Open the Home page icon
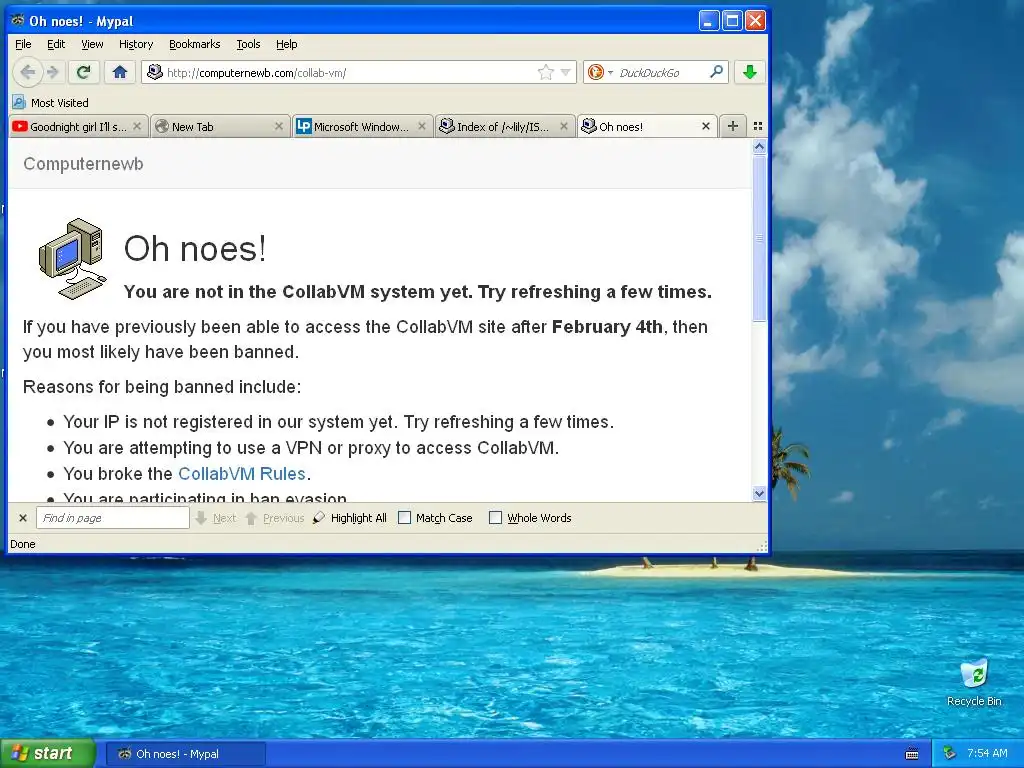This screenshot has height=768, width=1024. click(120, 72)
